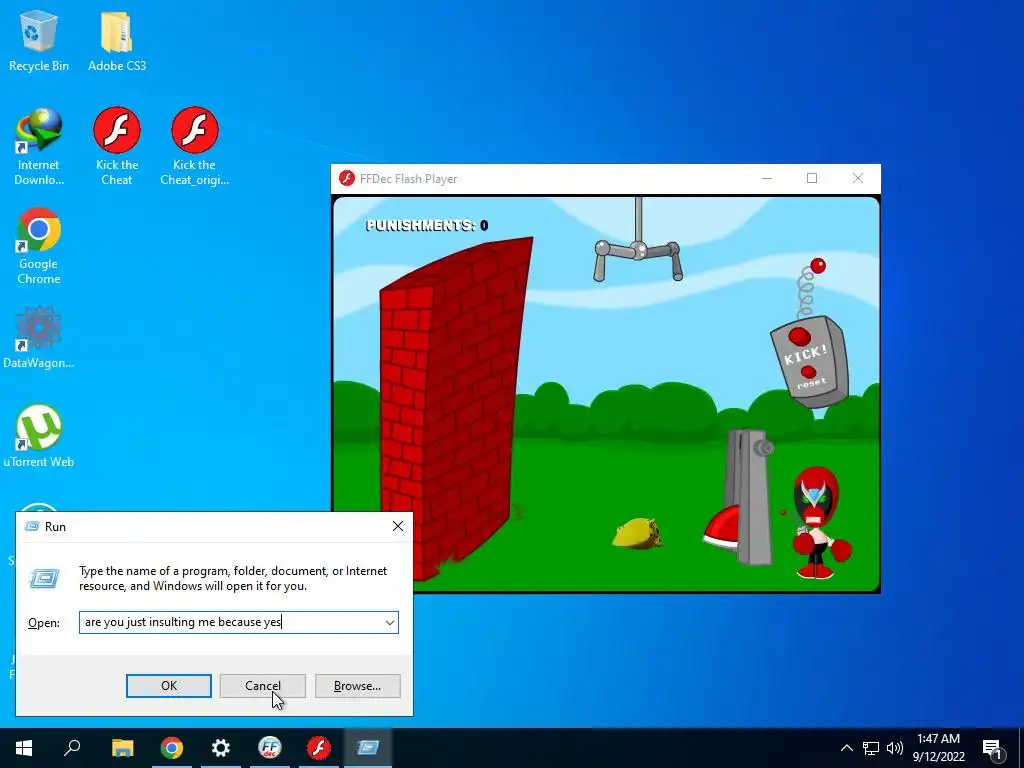Cancel the Run dialog
Screen dimensions: 1024x768
click(x=263, y=686)
